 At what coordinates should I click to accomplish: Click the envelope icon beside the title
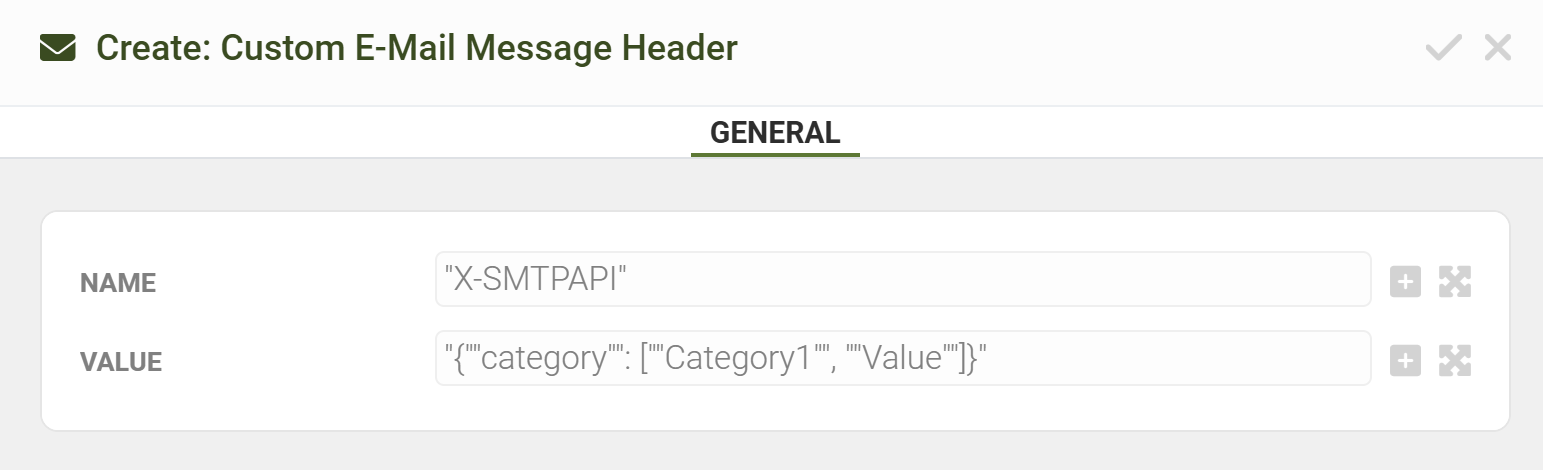pos(58,48)
